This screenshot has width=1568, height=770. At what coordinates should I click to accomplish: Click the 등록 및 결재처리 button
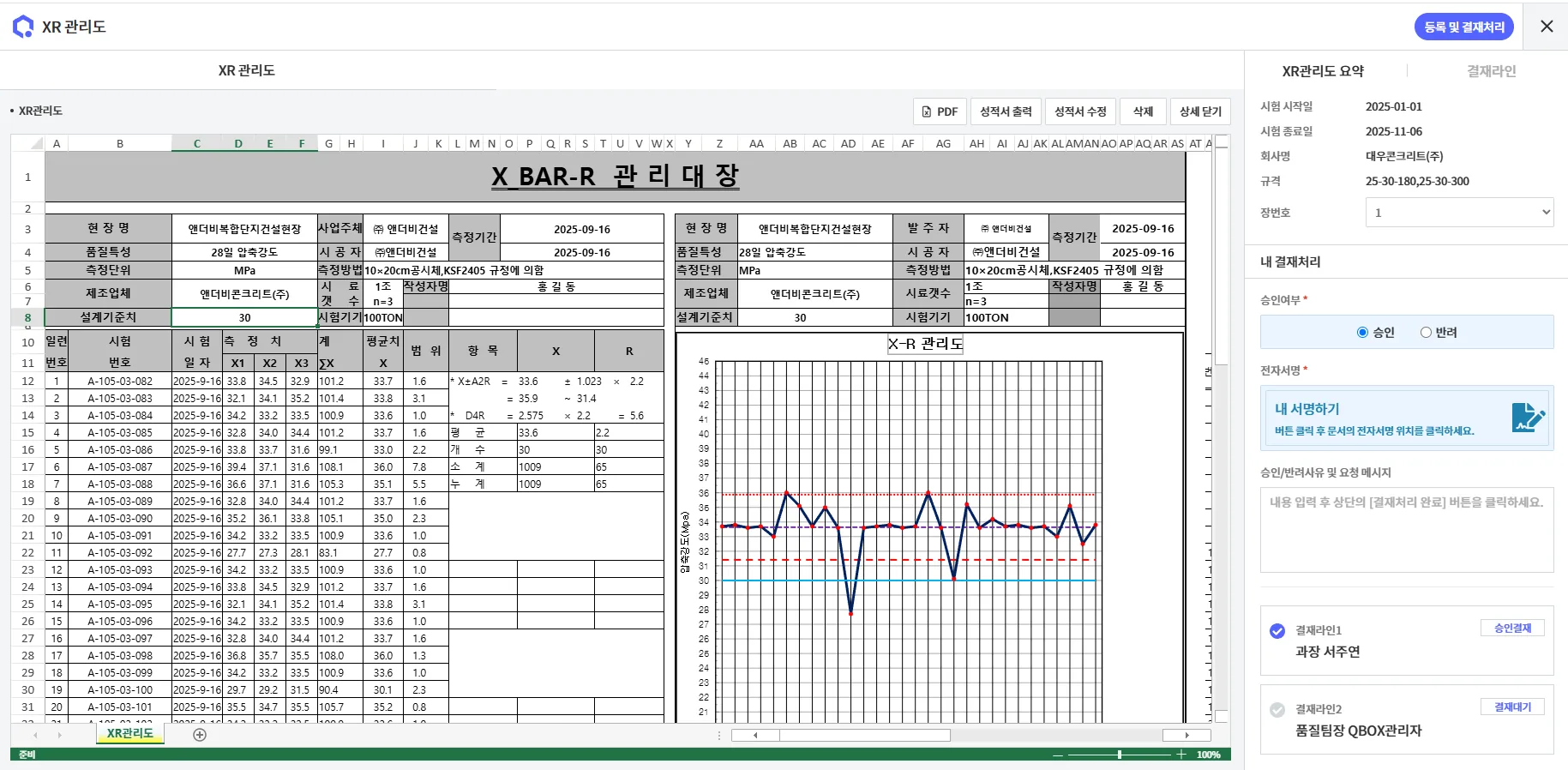pos(1464,27)
